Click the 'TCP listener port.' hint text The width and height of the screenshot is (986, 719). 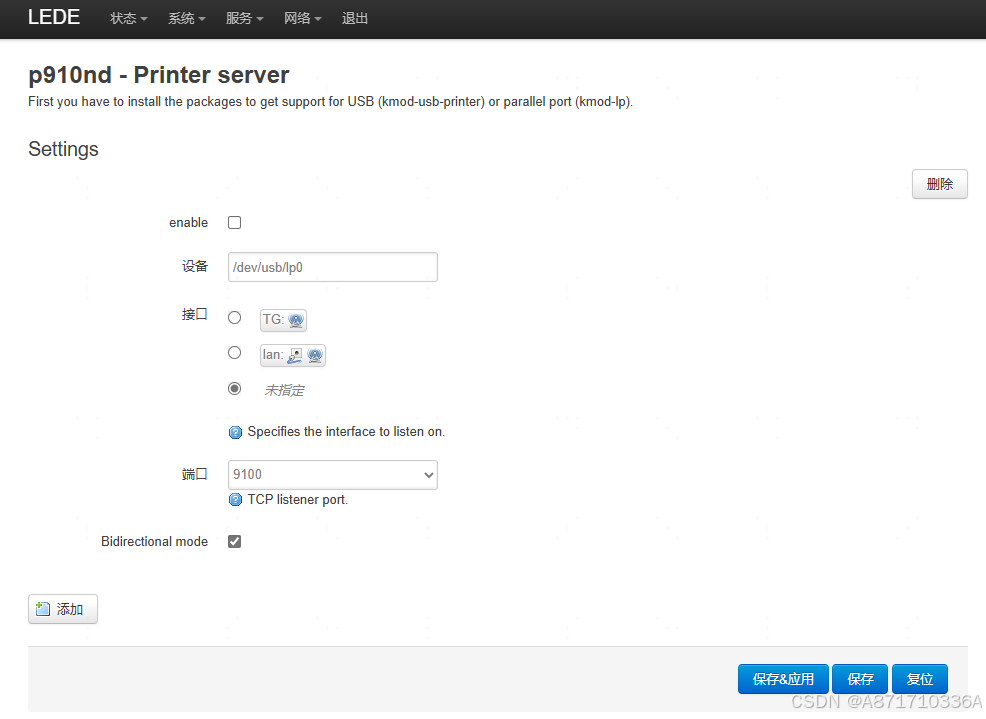(x=297, y=499)
